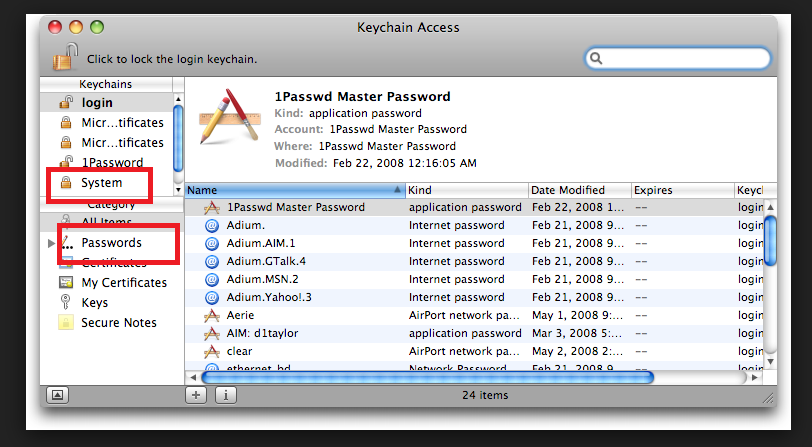The width and height of the screenshot is (812, 447).
Task: Click the plus button to add item
Action: click(x=196, y=395)
